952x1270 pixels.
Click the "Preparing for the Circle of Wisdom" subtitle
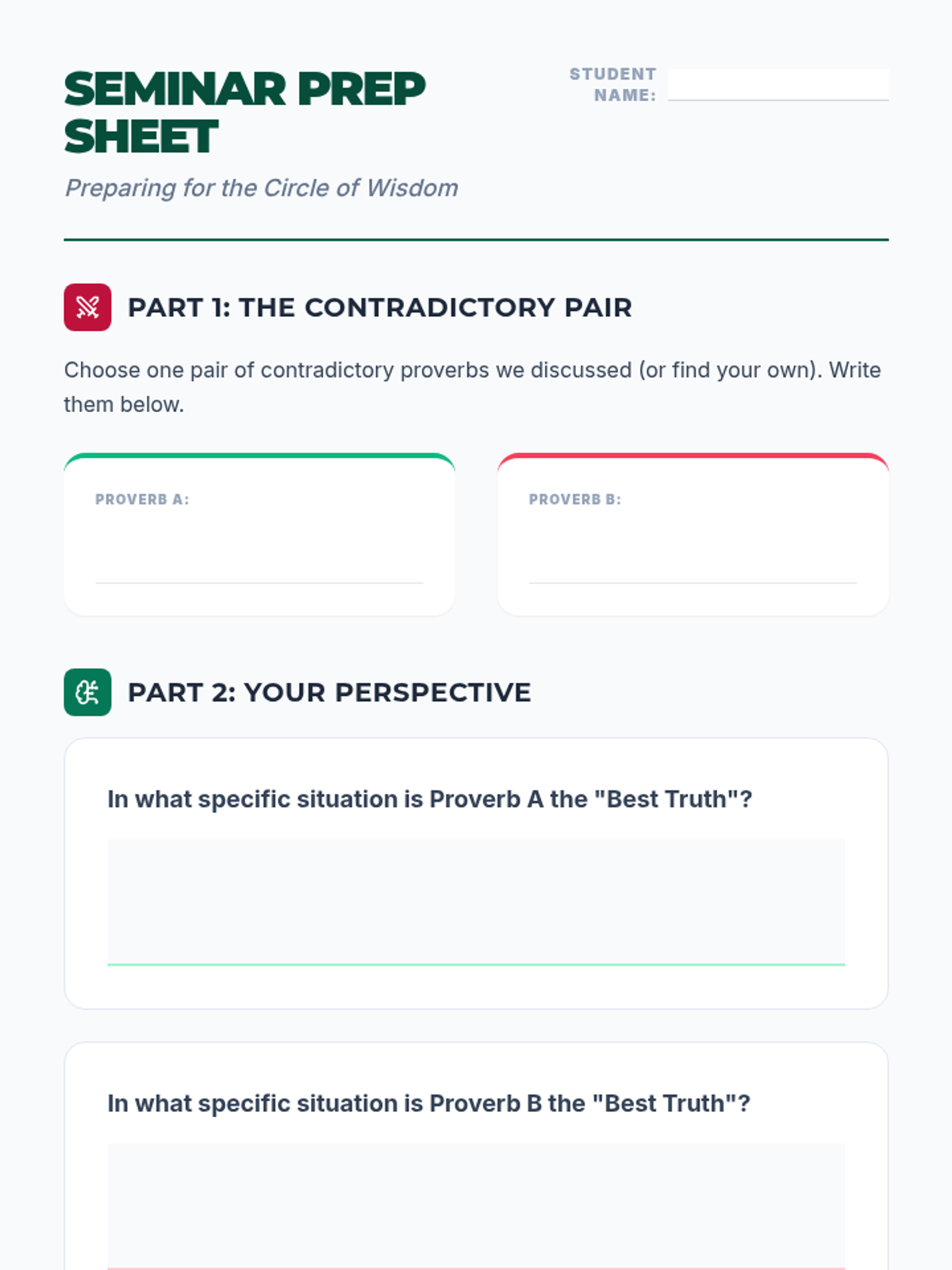262,188
